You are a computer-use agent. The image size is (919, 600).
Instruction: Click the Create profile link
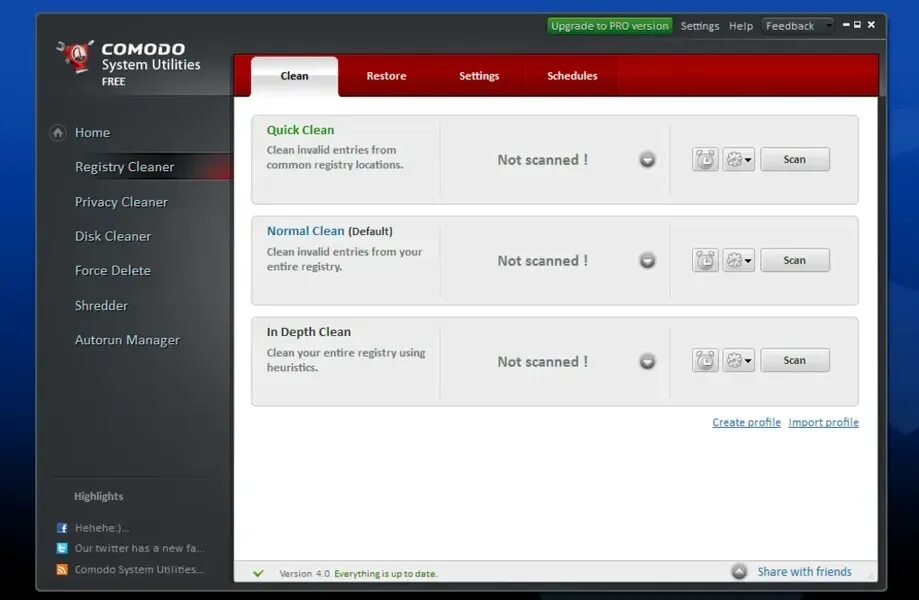pyautogui.click(x=746, y=422)
